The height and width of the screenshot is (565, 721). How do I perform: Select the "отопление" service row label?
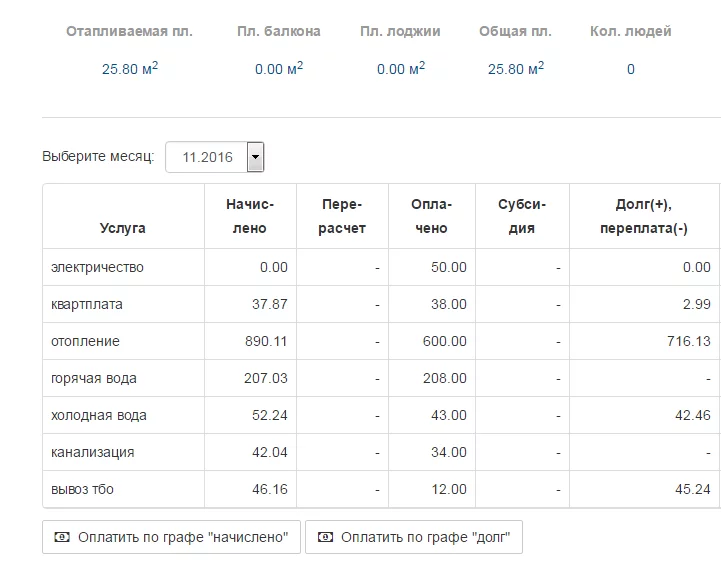point(85,341)
